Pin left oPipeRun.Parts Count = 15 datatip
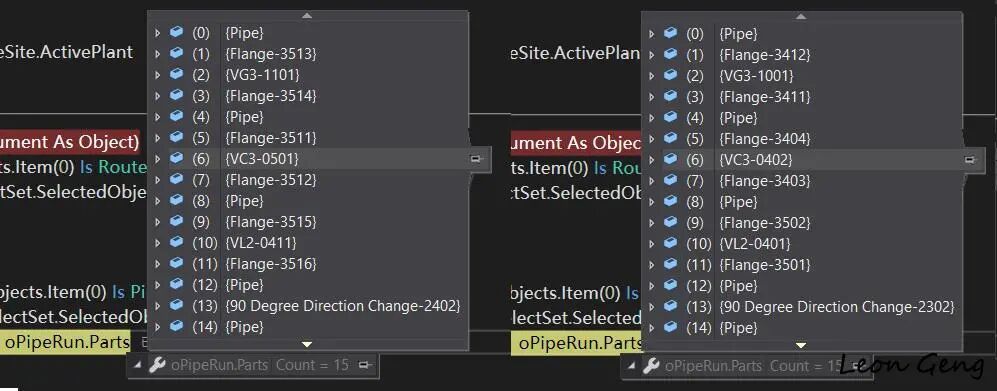The image size is (997, 391). tap(364, 365)
